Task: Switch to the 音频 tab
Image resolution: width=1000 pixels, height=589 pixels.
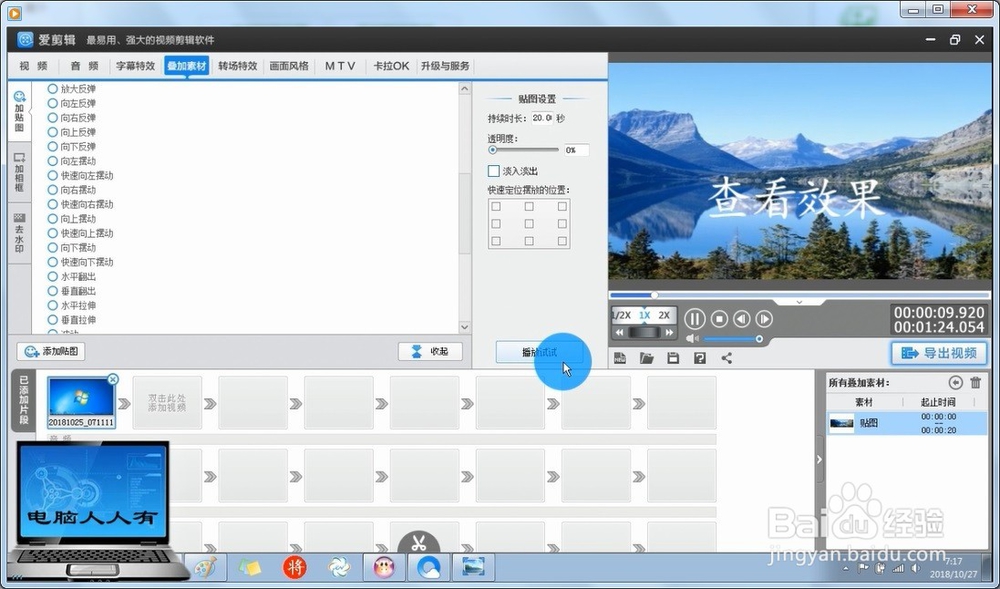Action: [84, 66]
